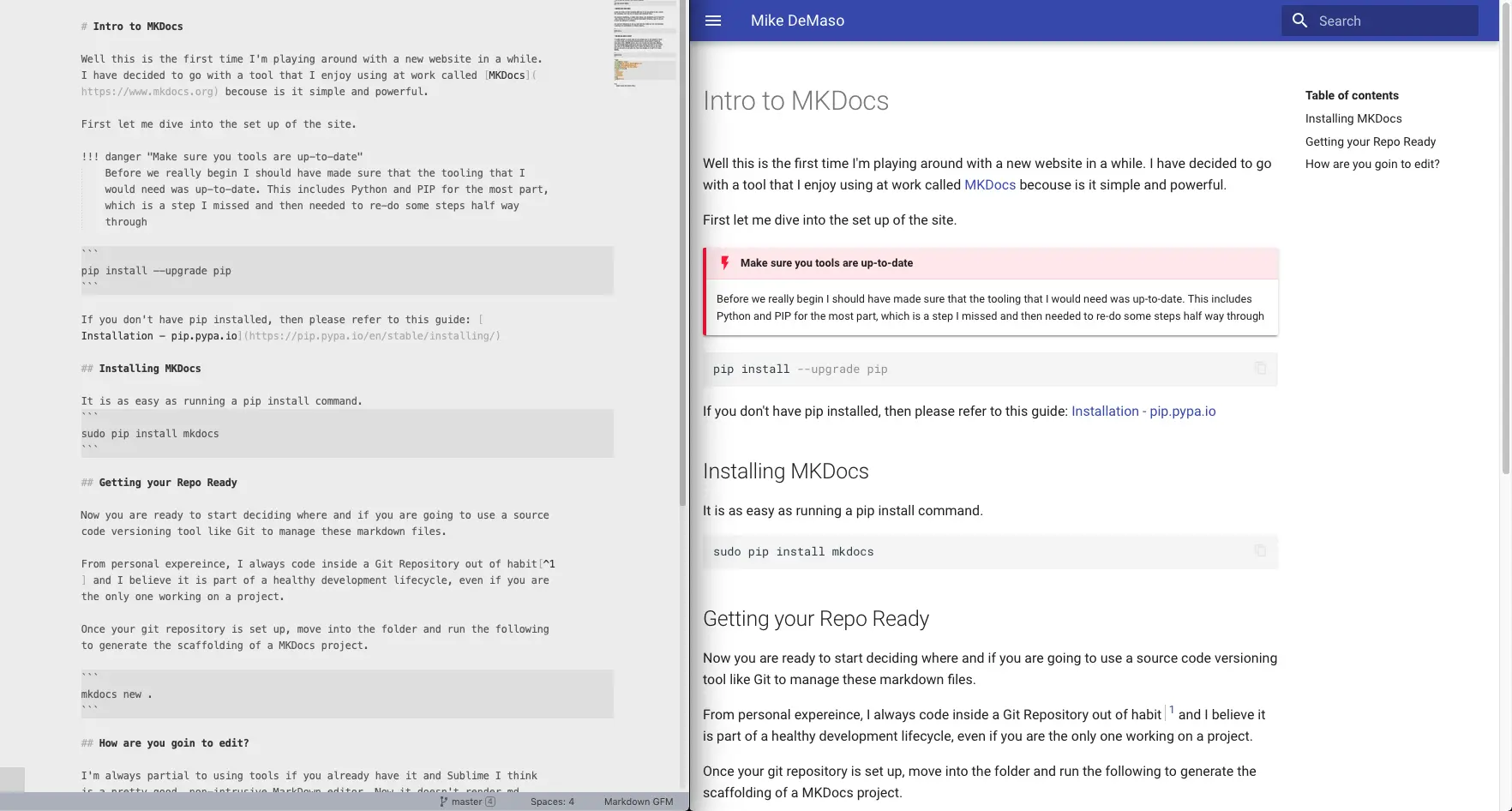This screenshot has height=811, width=1512.
Task: Click the magnifier search icon in header
Action: (x=1299, y=21)
